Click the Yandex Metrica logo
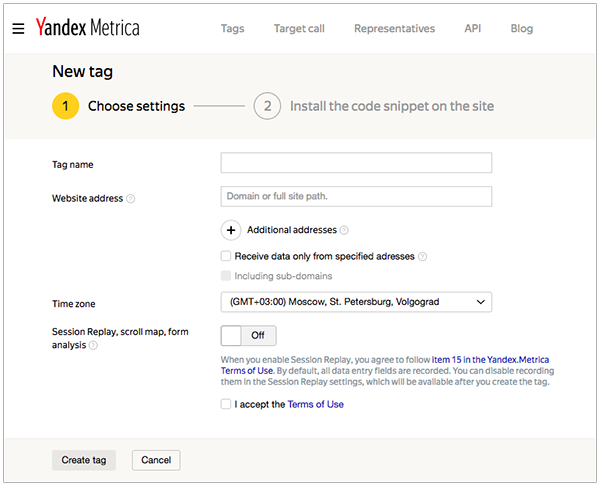 (87, 28)
